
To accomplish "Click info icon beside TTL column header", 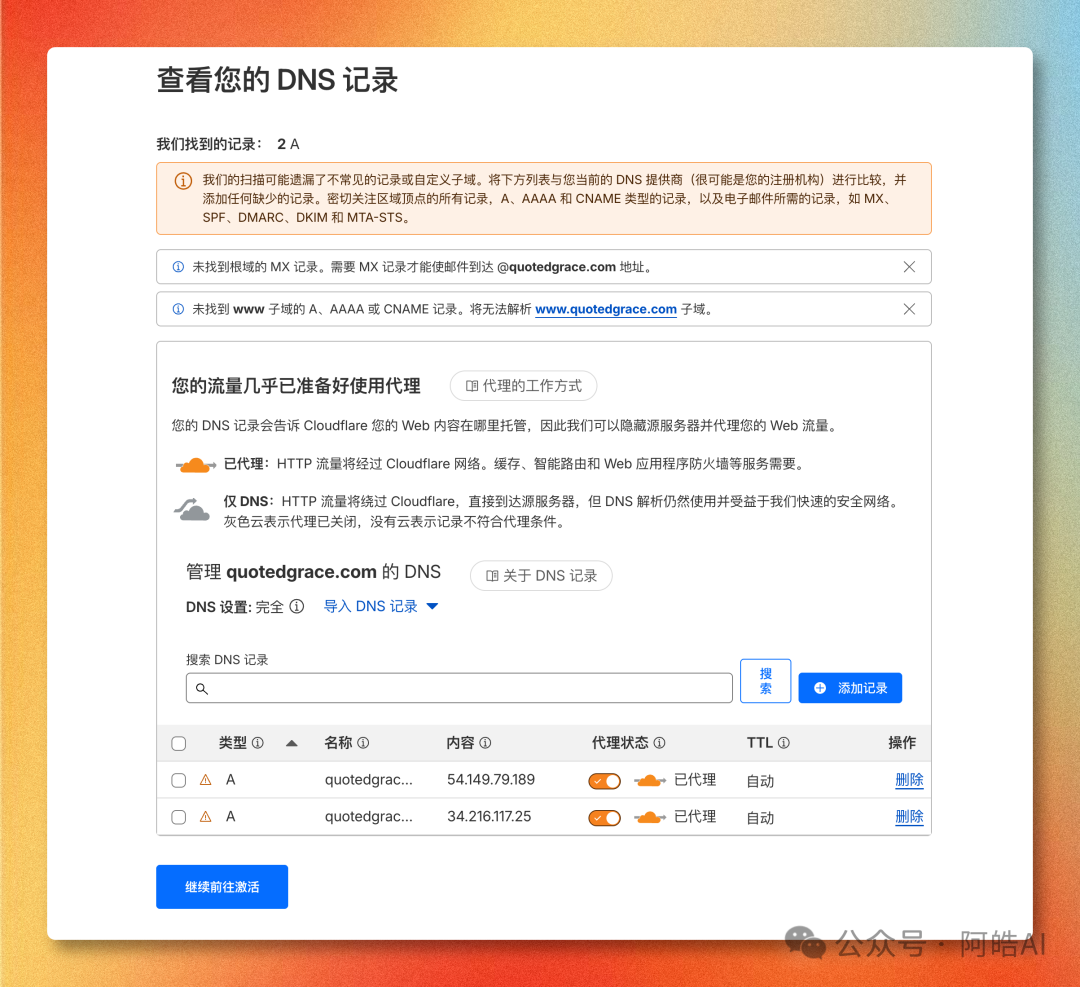I will point(784,742).
